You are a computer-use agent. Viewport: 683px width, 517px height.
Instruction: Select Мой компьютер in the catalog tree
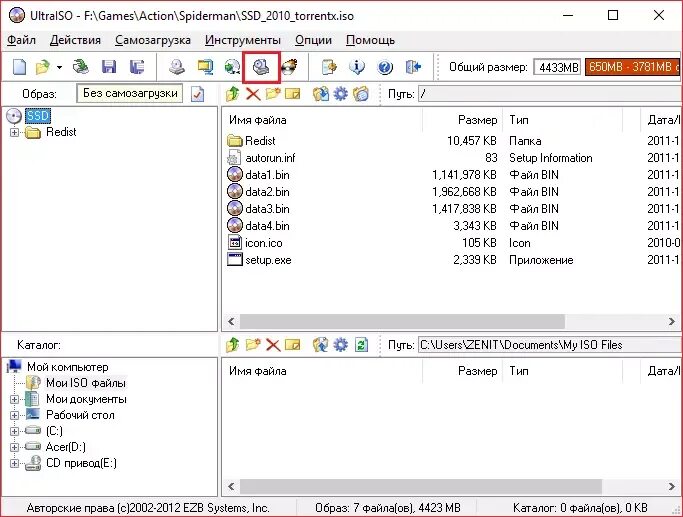click(x=68, y=367)
